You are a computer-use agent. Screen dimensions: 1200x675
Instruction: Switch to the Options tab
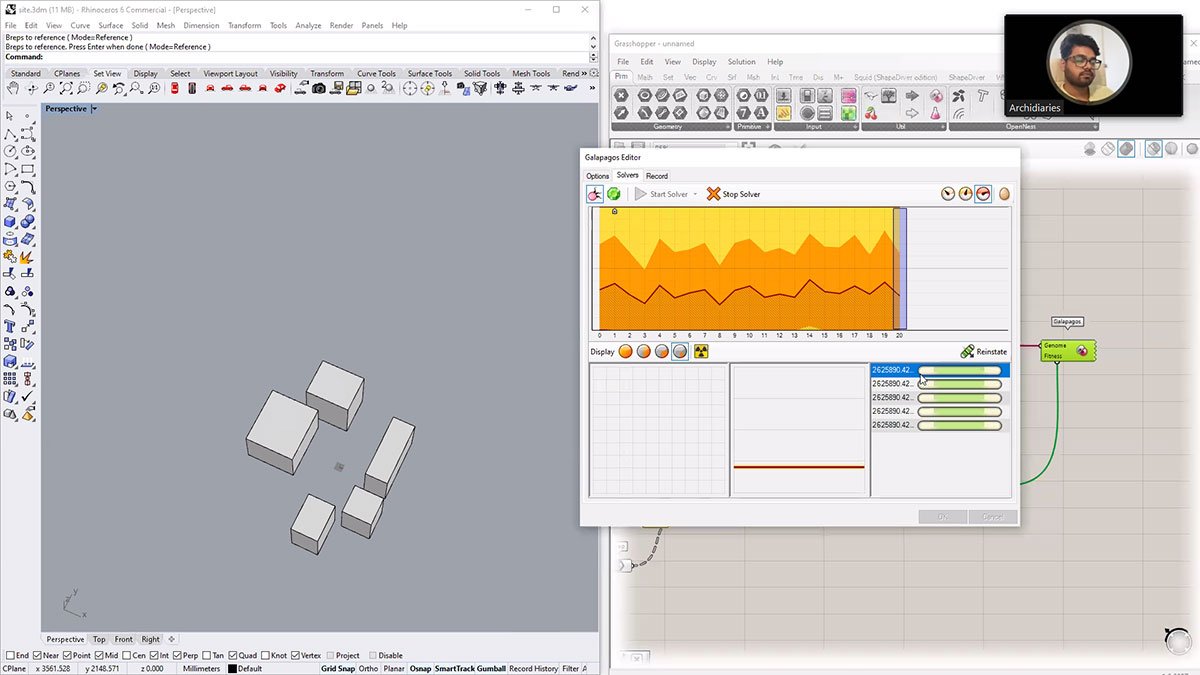pos(597,176)
